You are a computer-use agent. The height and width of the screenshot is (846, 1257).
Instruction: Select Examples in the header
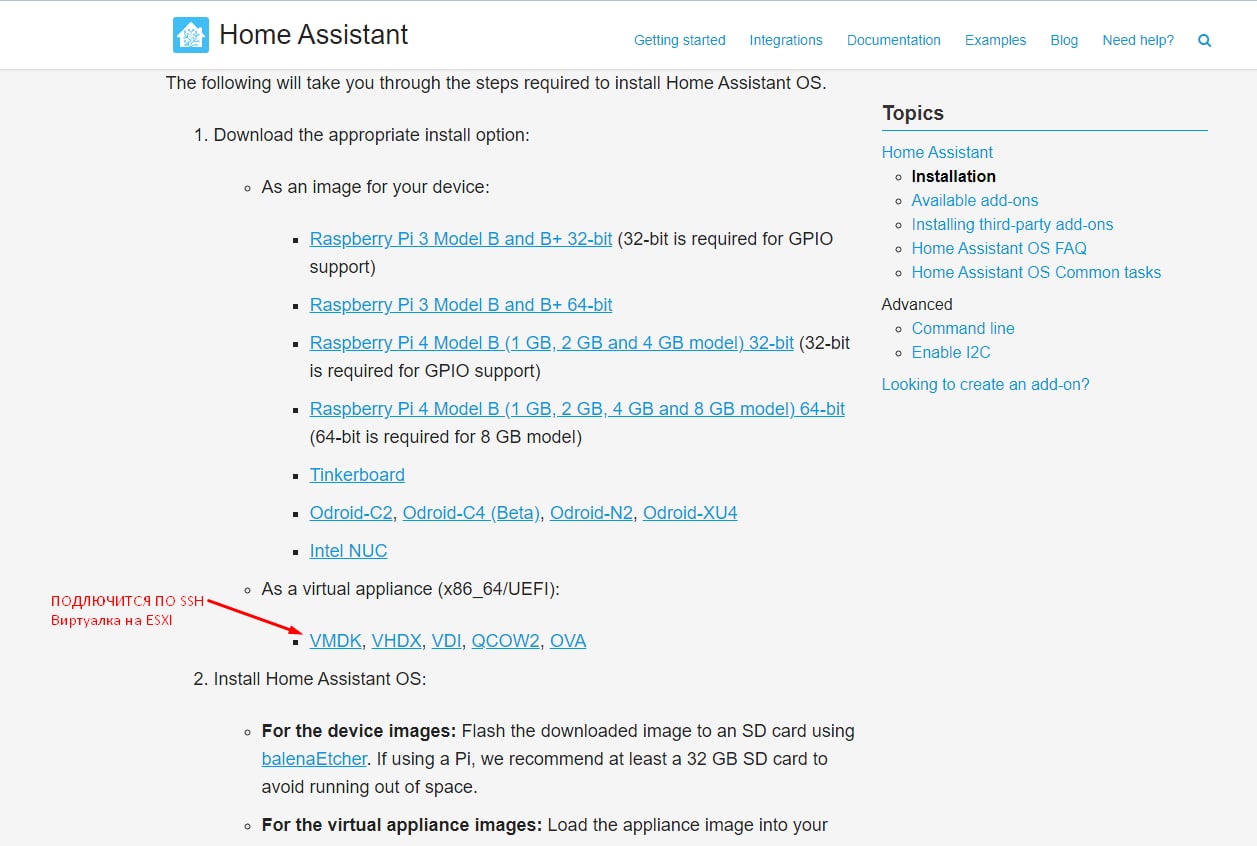(995, 40)
